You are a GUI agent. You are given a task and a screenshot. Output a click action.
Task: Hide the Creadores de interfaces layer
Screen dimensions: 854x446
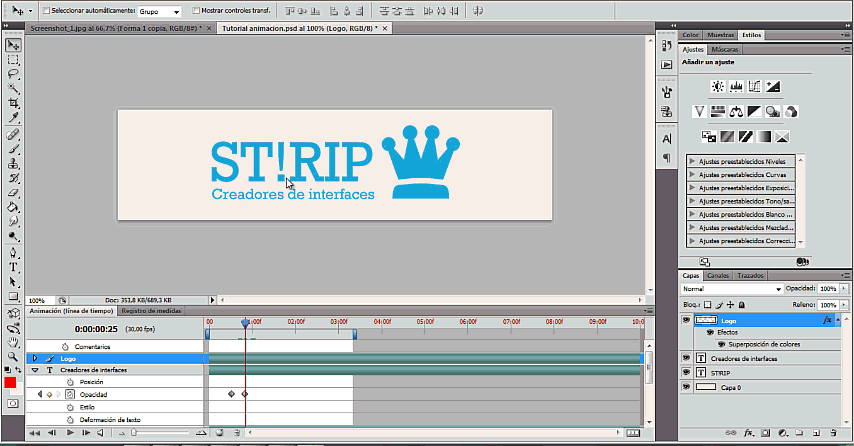pyautogui.click(x=686, y=358)
